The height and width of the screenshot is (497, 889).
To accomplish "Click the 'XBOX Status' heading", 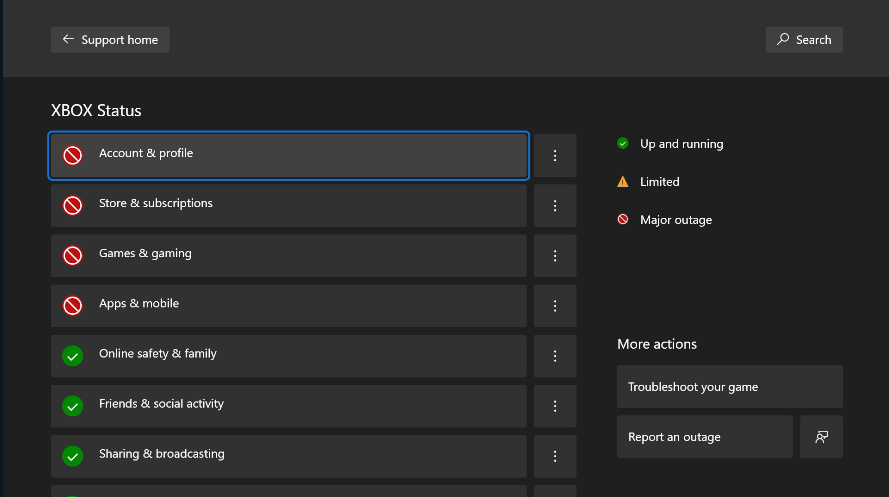I will pyautogui.click(x=96, y=111).
